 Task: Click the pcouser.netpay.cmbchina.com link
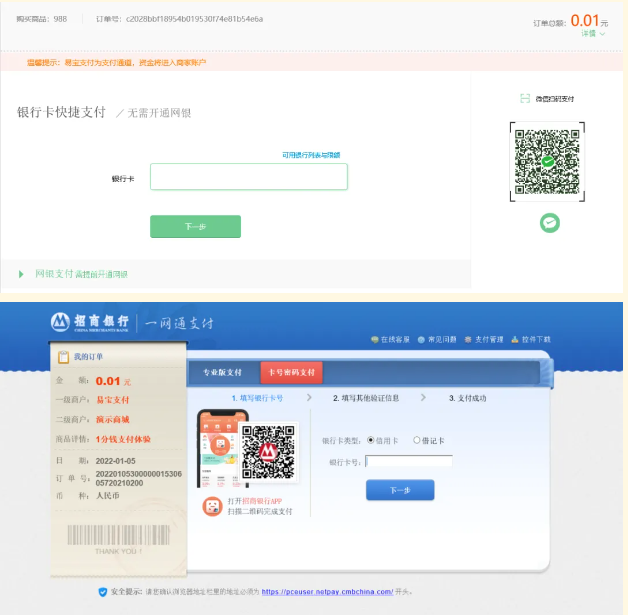click(327, 592)
